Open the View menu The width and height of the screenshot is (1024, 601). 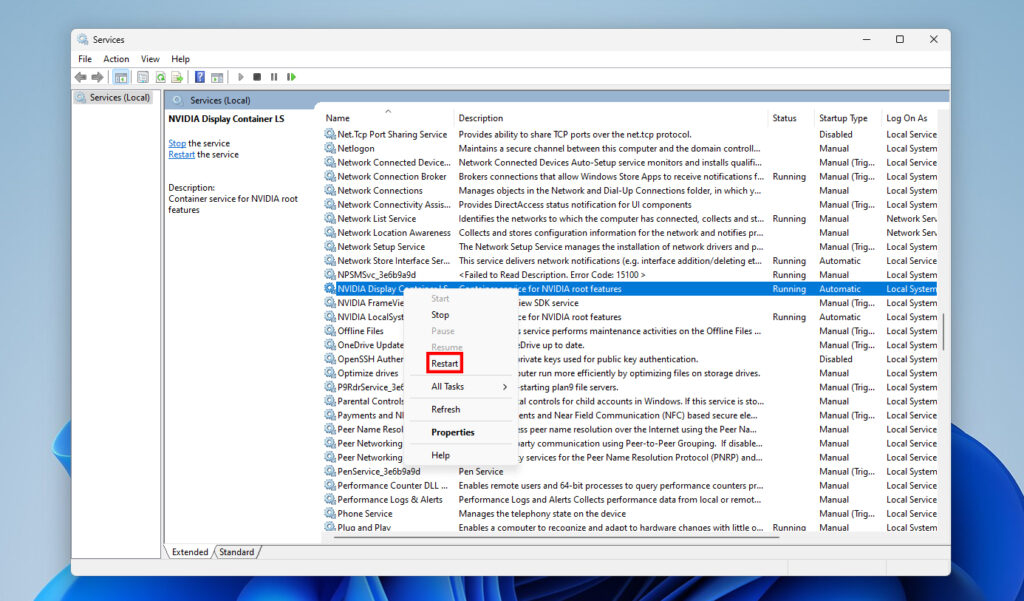click(x=150, y=59)
